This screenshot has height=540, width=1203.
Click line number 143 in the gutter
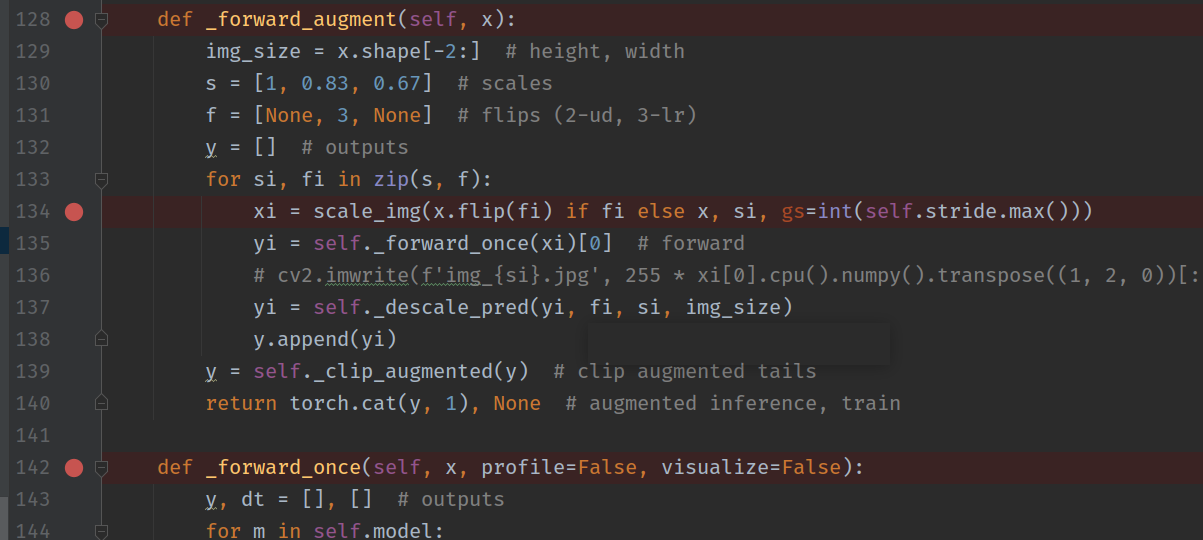click(x=32, y=499)
